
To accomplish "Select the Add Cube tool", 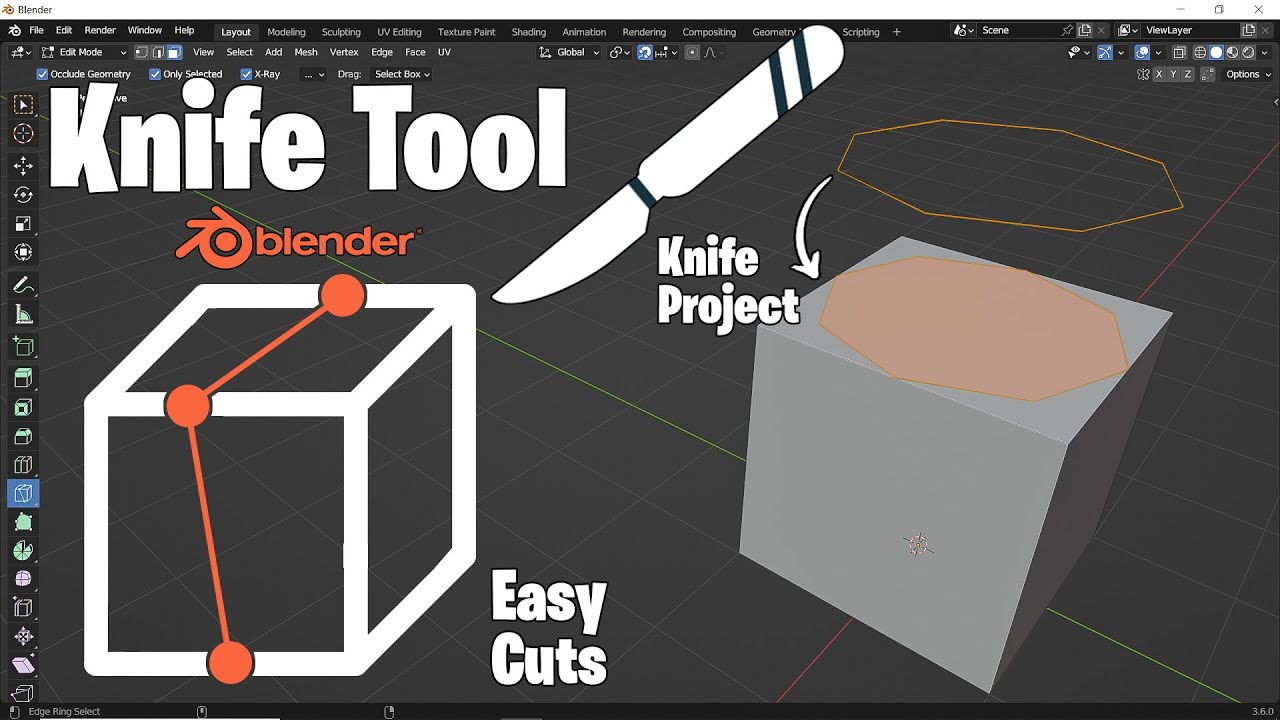I will (x=23, y=347).
